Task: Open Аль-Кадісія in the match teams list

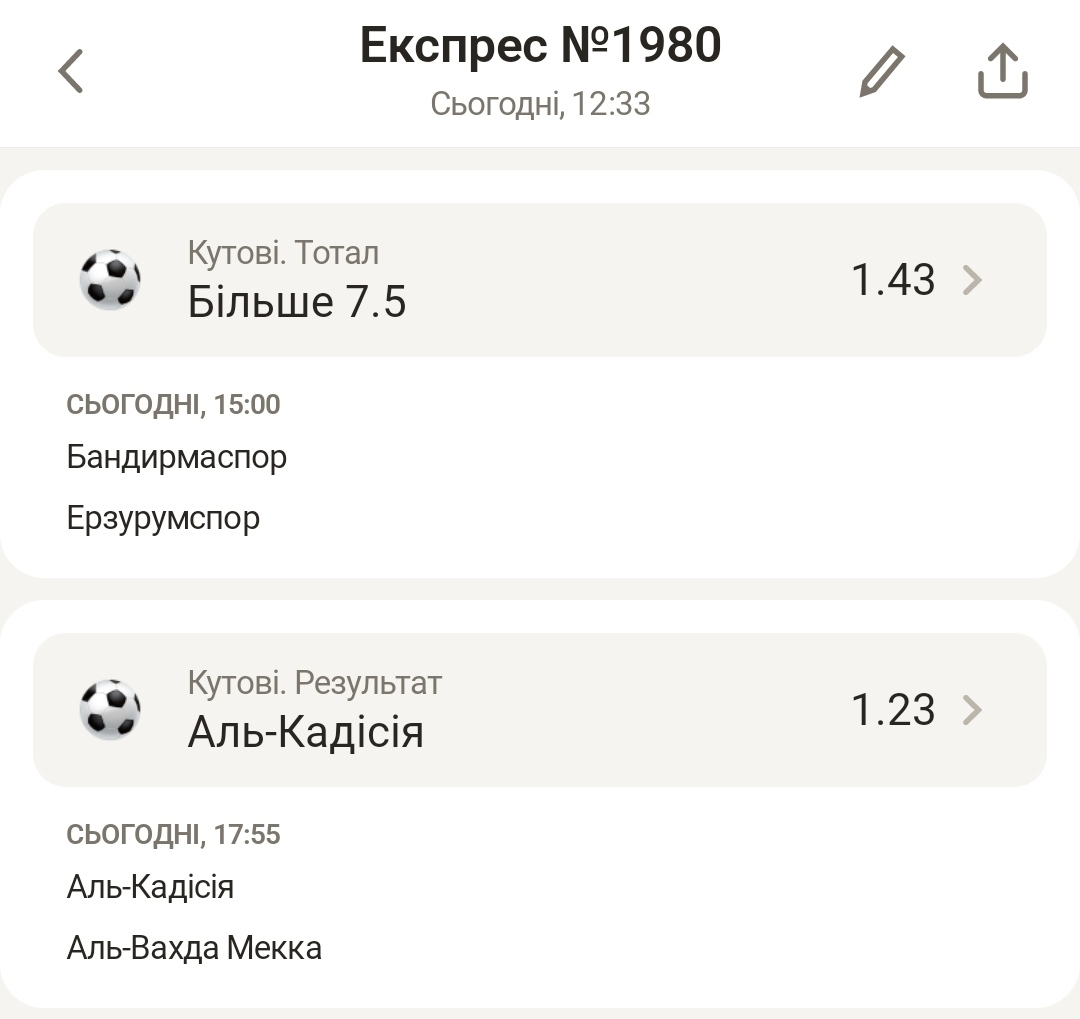Action: [150, 887]
